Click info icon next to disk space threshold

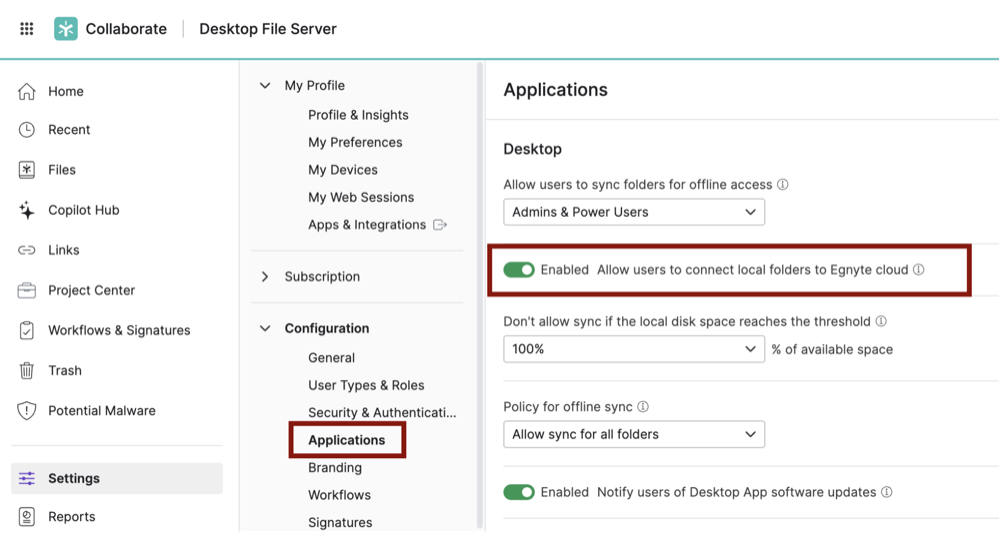pyautogui.click(x=880, y=322)
